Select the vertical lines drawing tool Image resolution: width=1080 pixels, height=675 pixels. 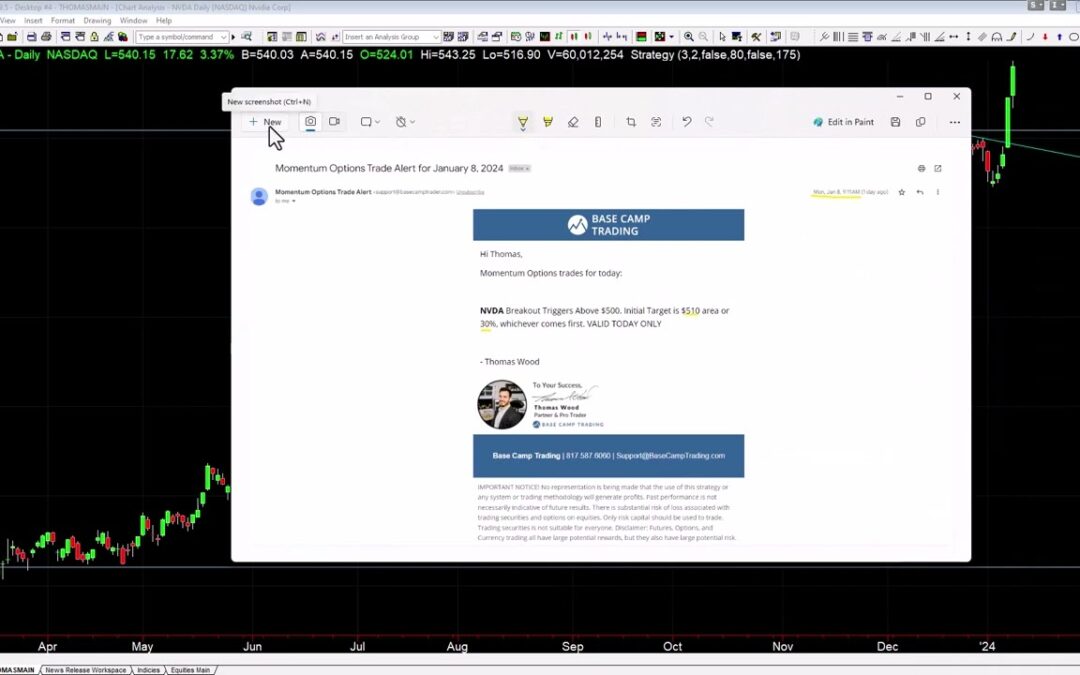838,37
